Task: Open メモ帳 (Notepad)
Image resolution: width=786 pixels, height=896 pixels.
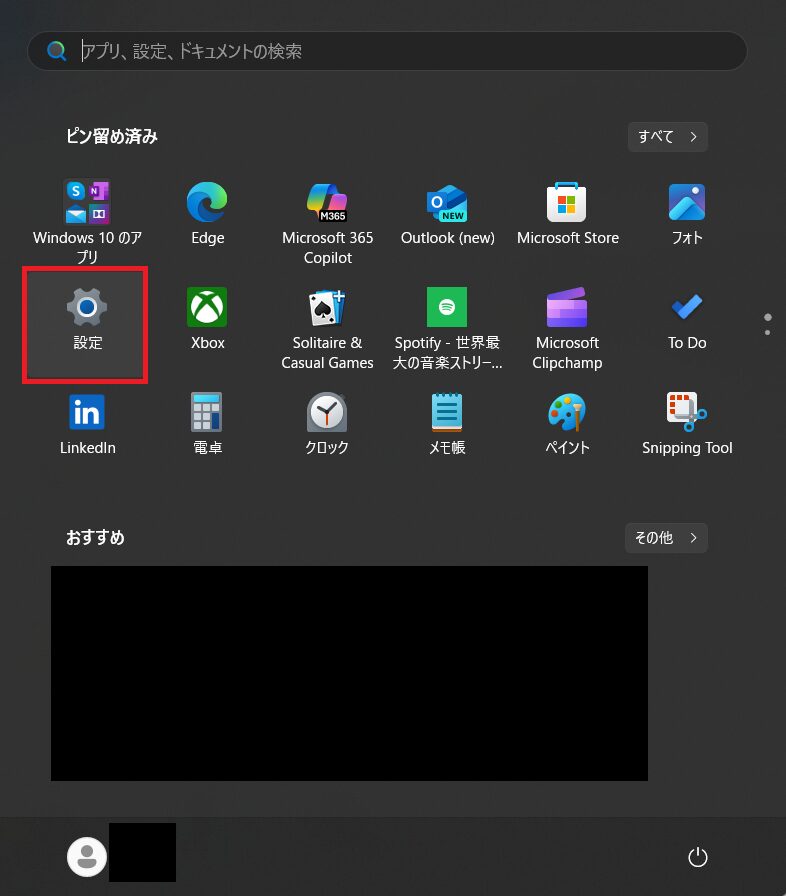Action: 447,423
